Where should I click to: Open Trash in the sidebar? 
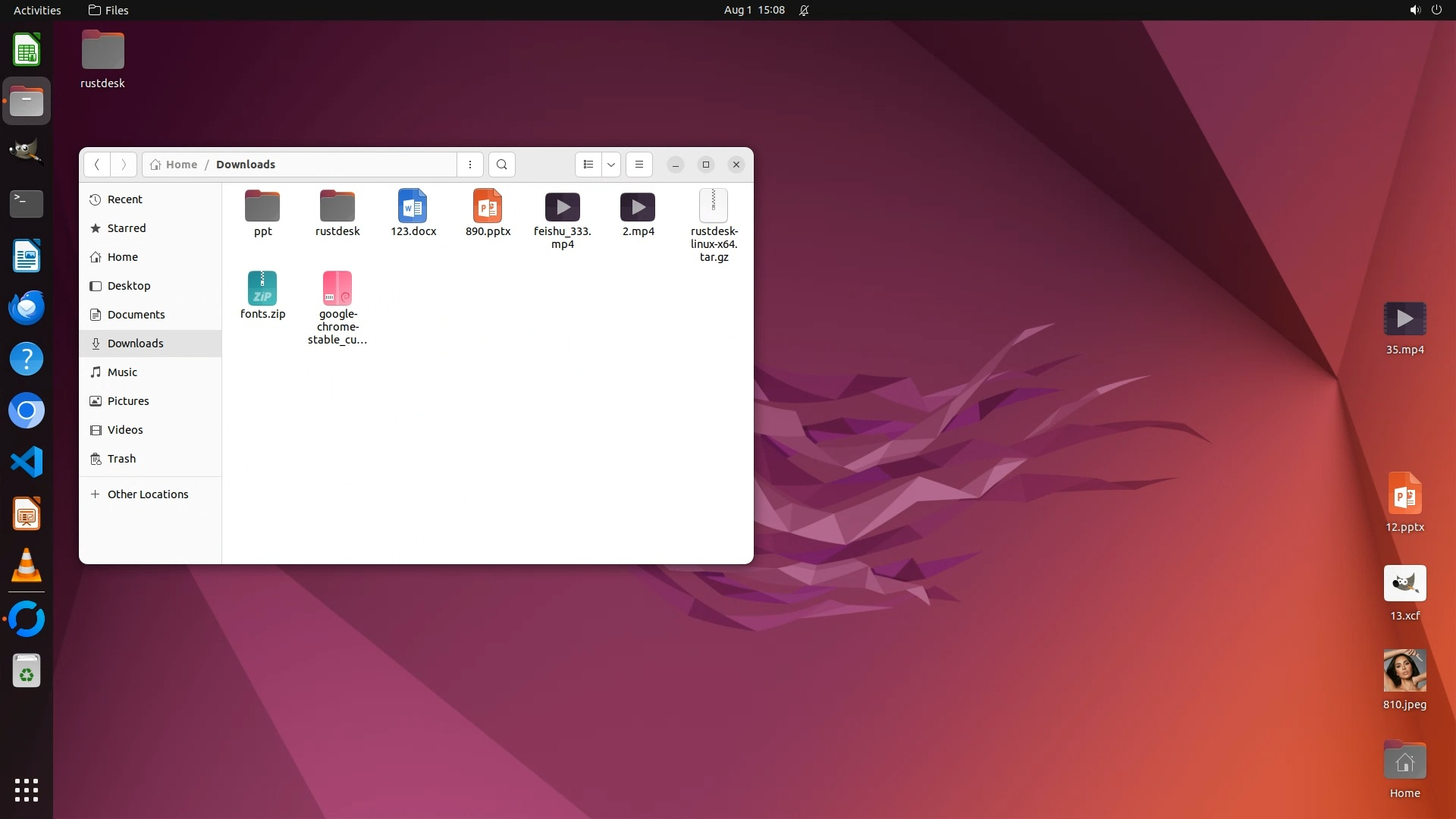(121, 459)
